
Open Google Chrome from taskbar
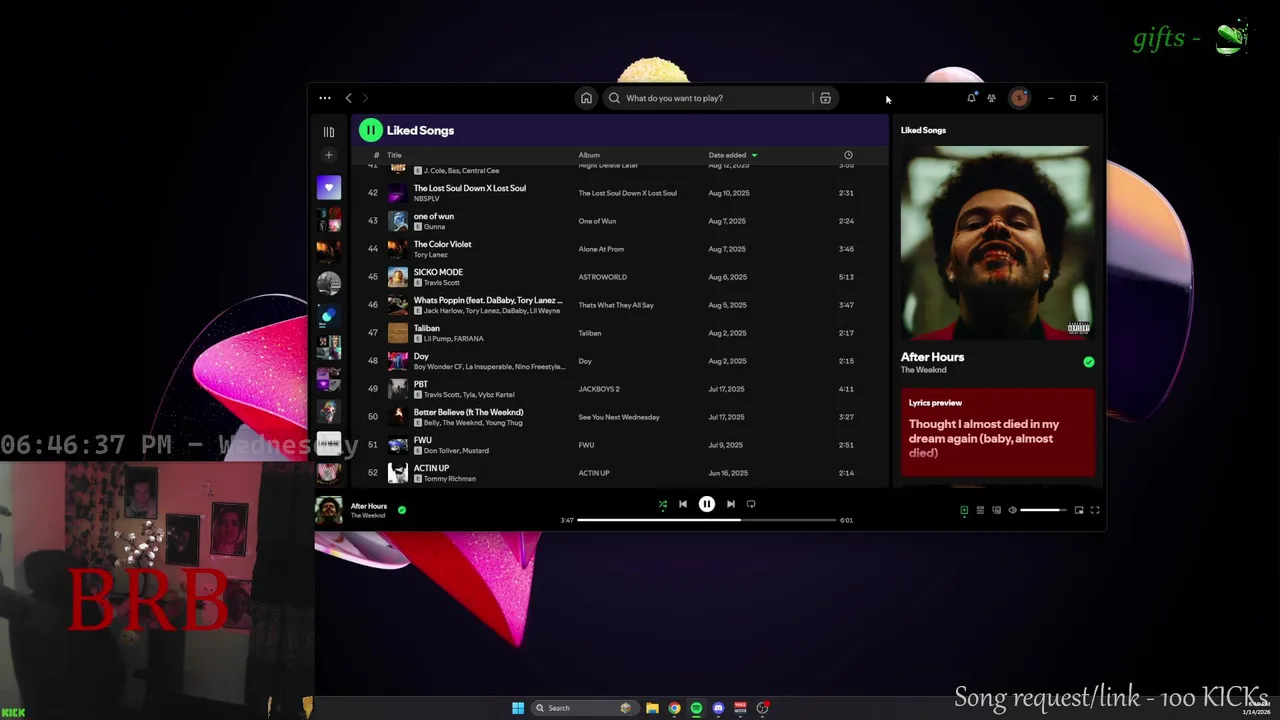674,708
